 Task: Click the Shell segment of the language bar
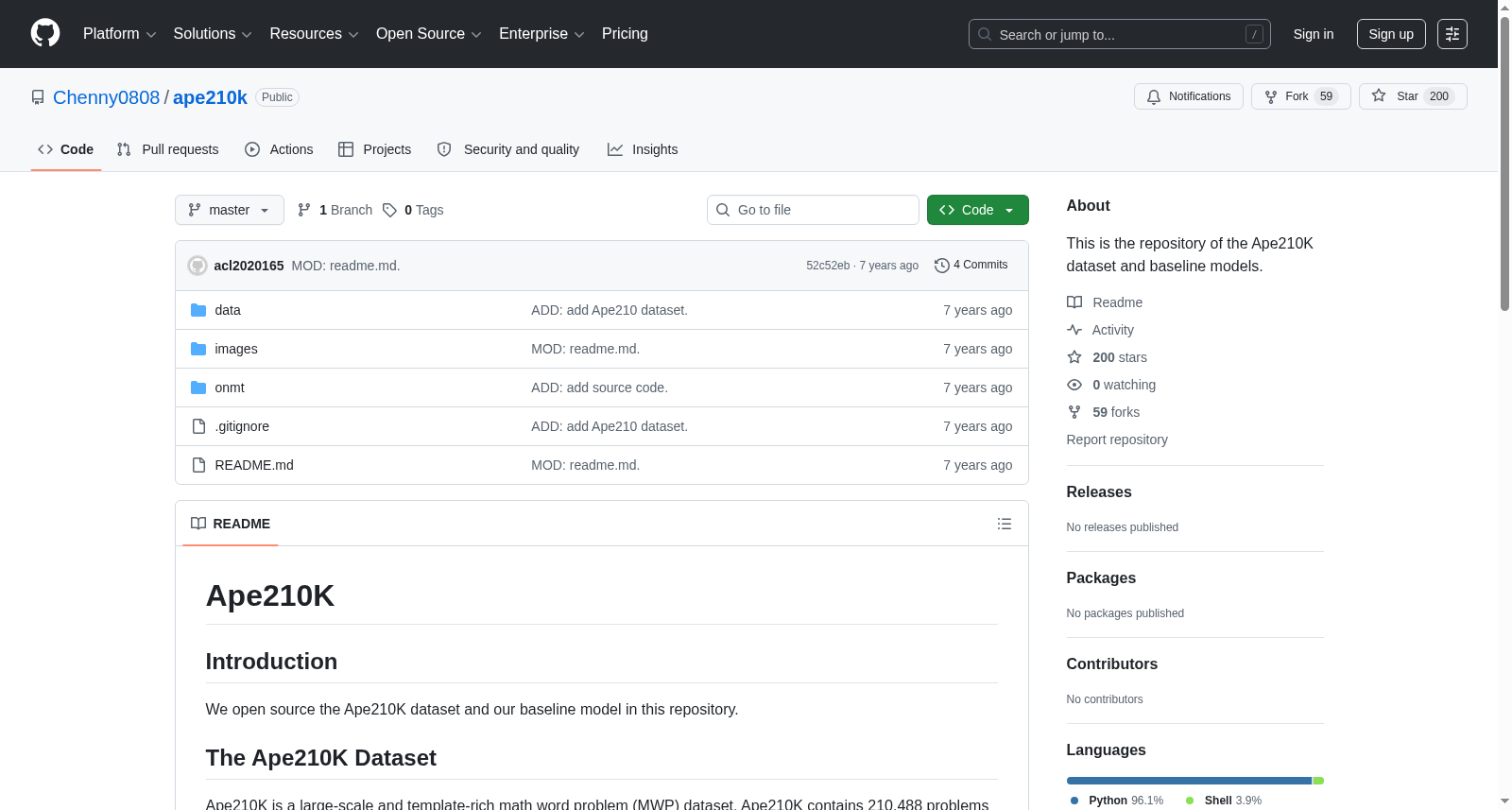pos(1318,781)
